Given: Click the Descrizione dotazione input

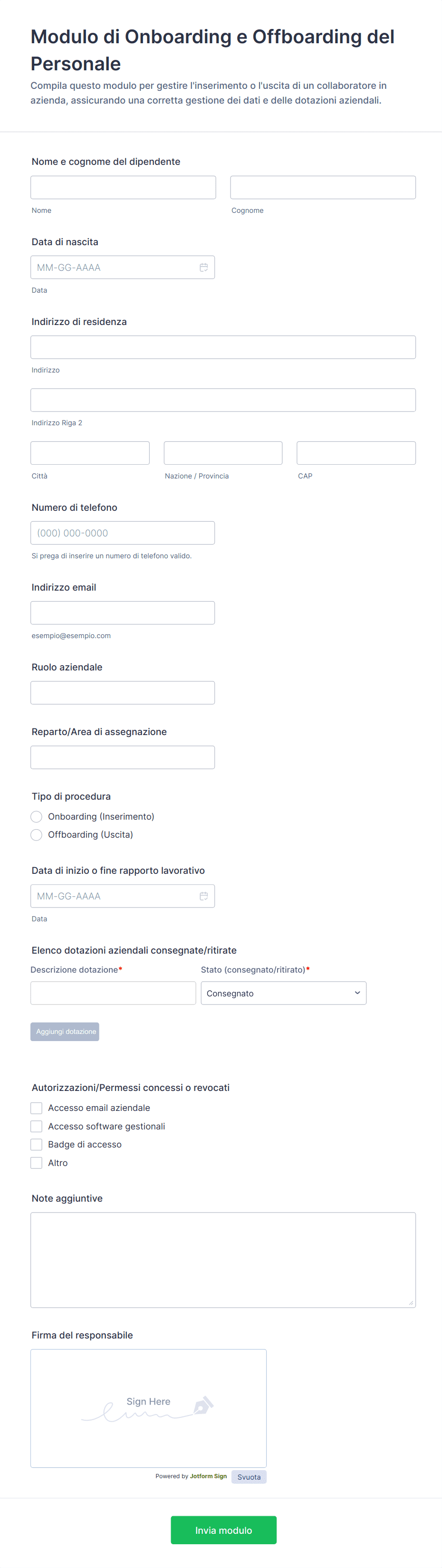Looking at the screenshot, I should pos(113,993).
